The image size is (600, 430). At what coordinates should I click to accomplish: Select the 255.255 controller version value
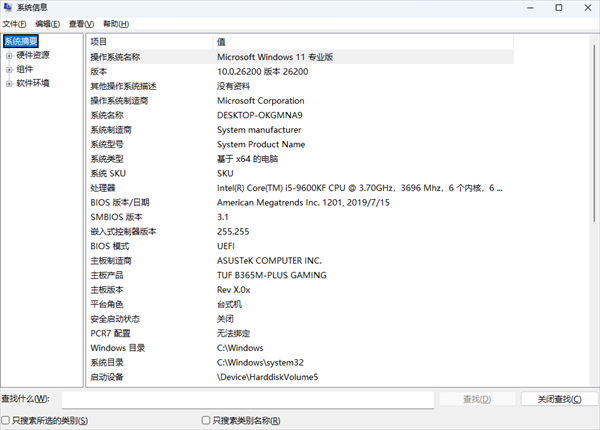click(x=233, y=231)
